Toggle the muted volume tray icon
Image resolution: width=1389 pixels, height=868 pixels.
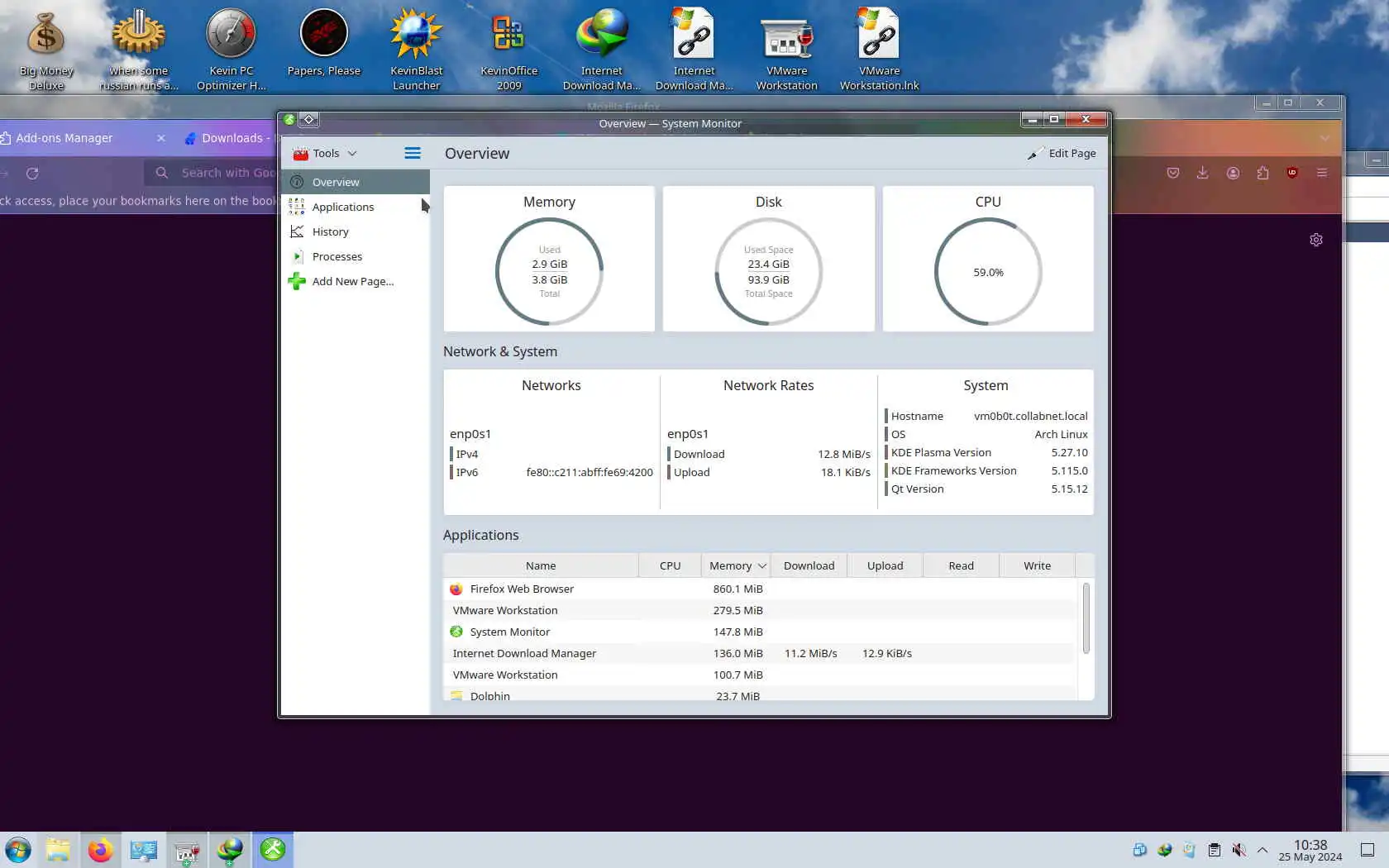1239,850
